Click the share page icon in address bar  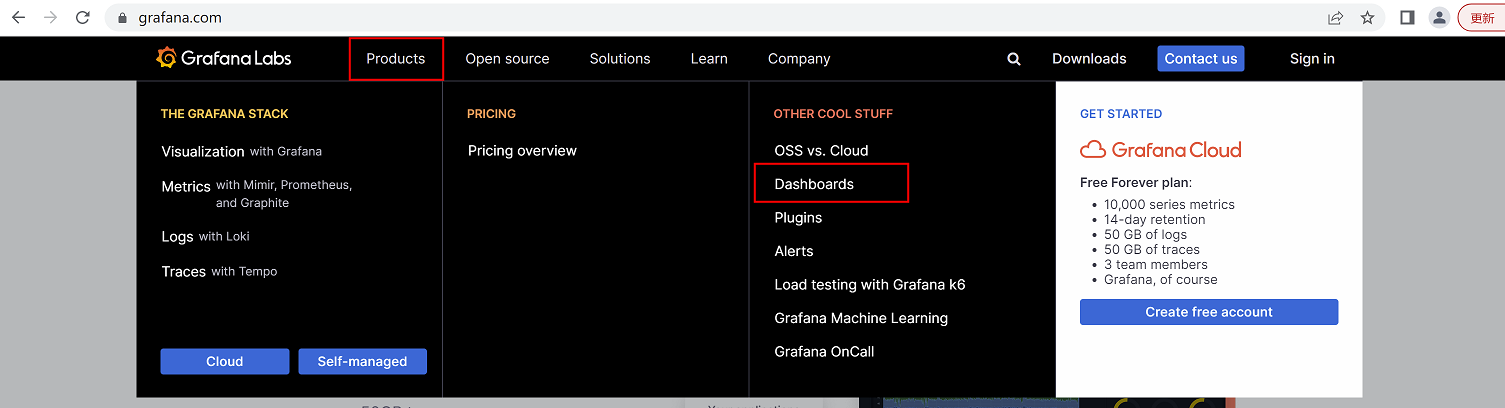pyautogui.click(x=1335, y=18)
